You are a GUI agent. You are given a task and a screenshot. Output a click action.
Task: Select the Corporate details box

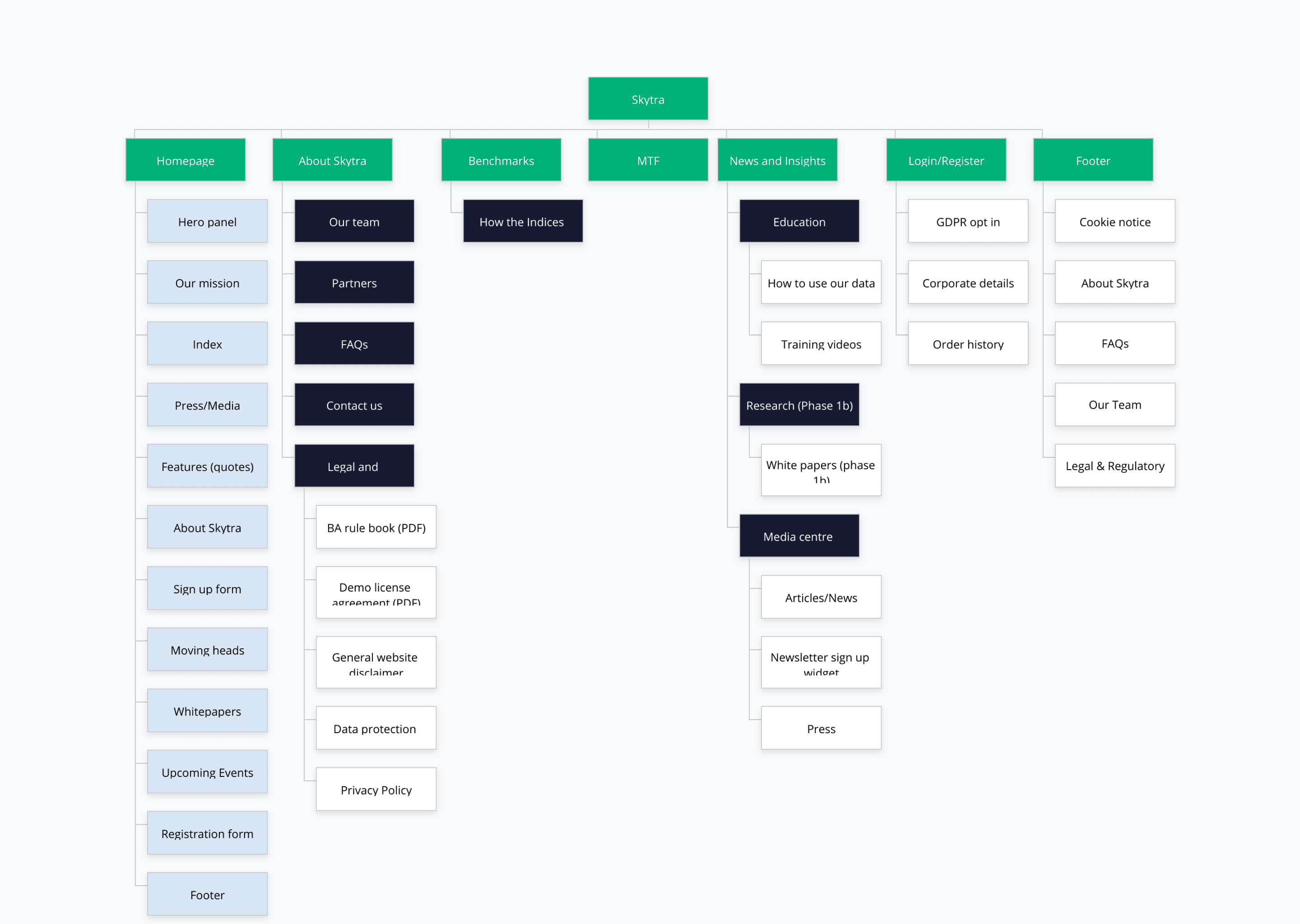(x=968, y=282)
